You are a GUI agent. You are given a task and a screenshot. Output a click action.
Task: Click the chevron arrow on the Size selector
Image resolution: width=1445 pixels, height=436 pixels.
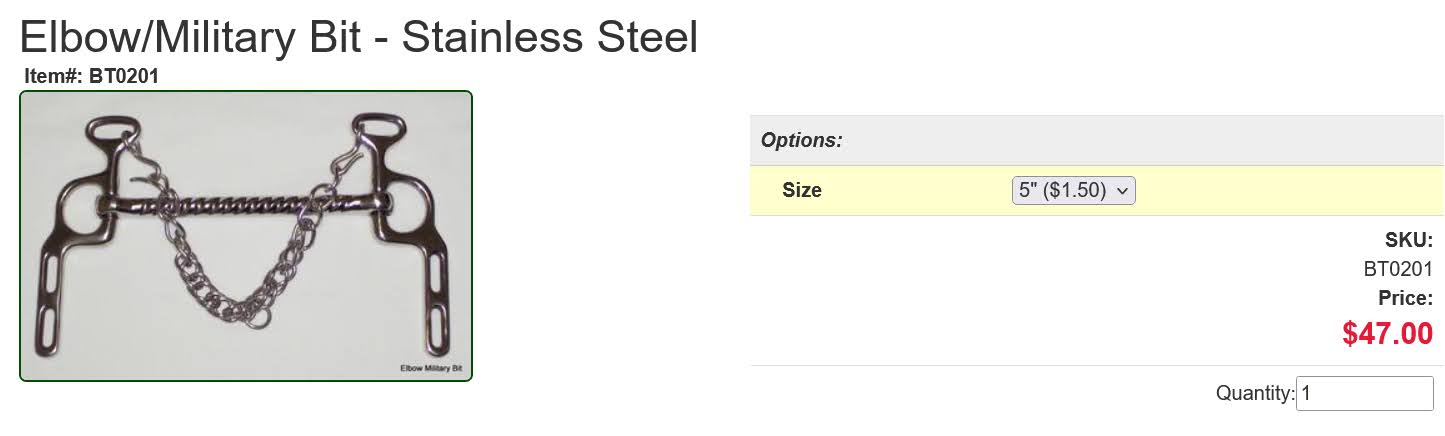click(1122, 190)
